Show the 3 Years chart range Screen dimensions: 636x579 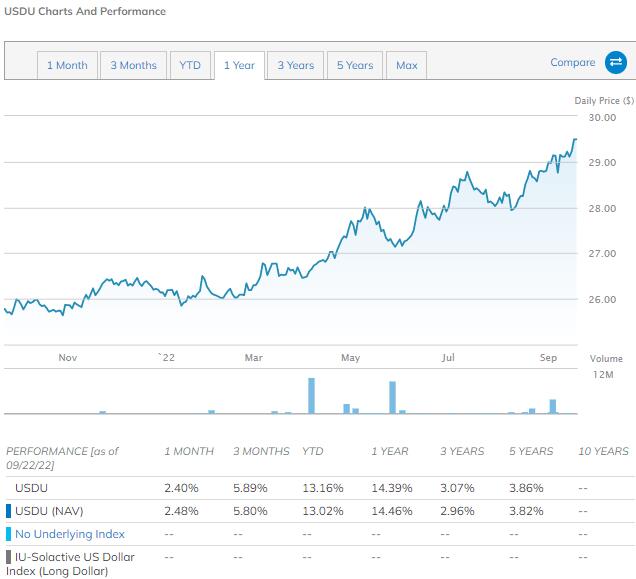pos(296,66)
